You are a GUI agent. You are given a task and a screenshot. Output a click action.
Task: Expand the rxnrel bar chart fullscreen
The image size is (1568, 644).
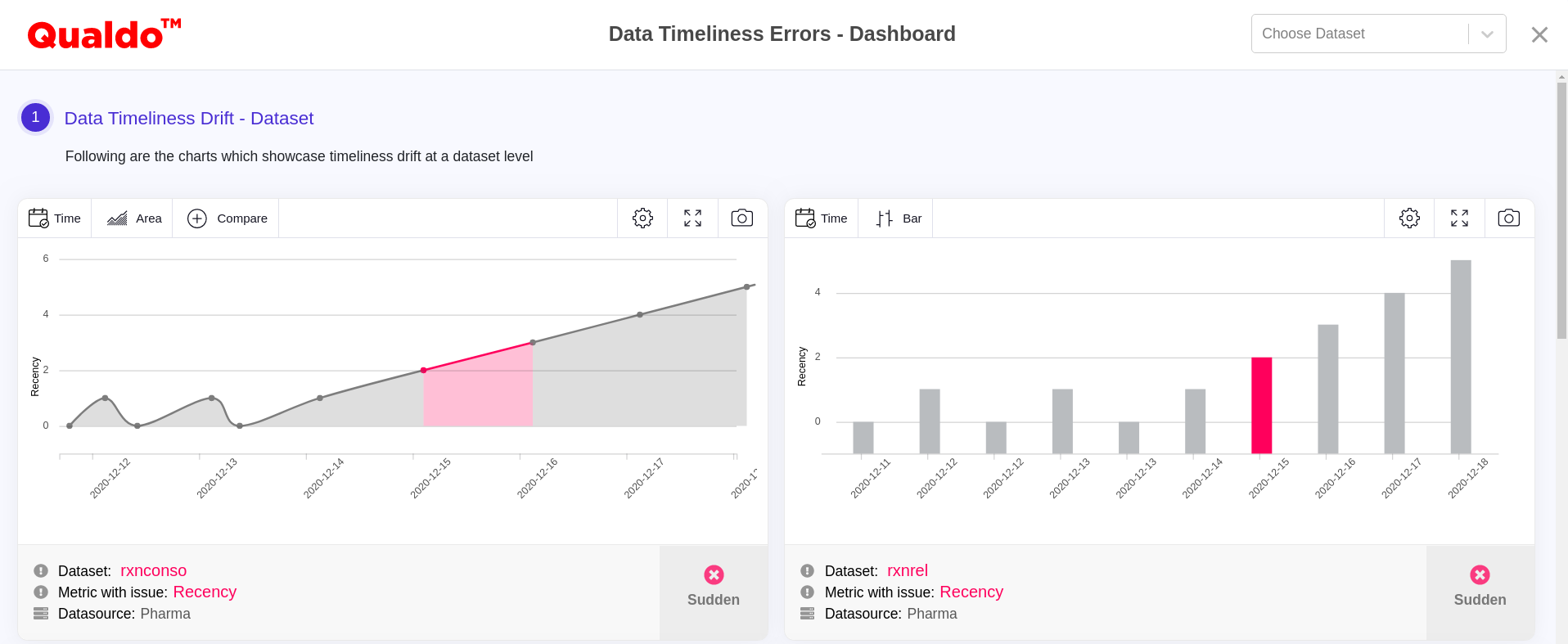click(x=1459, y=218)
